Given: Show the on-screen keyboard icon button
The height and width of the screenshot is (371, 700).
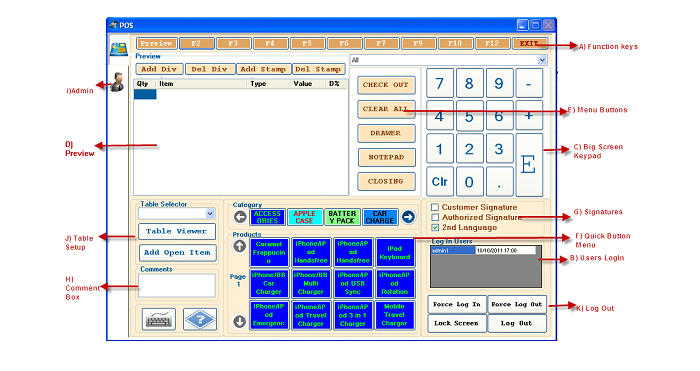Looking at the screenshot, I should [158, 319].
